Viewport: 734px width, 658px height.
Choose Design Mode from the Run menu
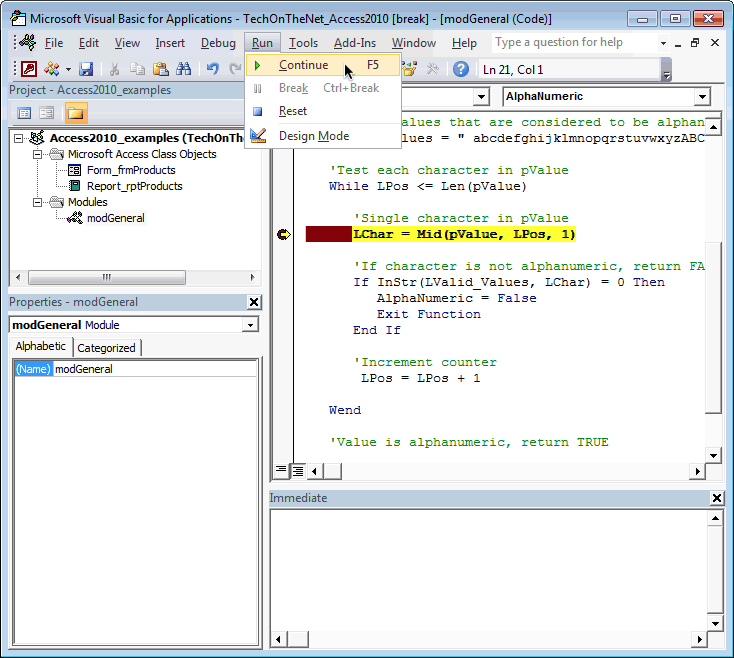click(323, 136)
